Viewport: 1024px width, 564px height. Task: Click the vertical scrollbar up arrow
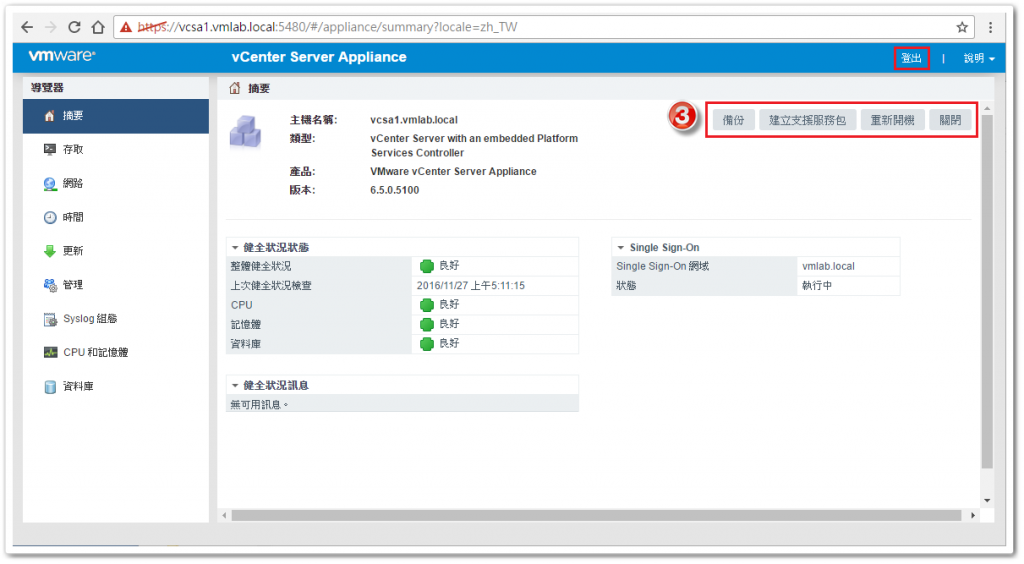coord(987,108)
